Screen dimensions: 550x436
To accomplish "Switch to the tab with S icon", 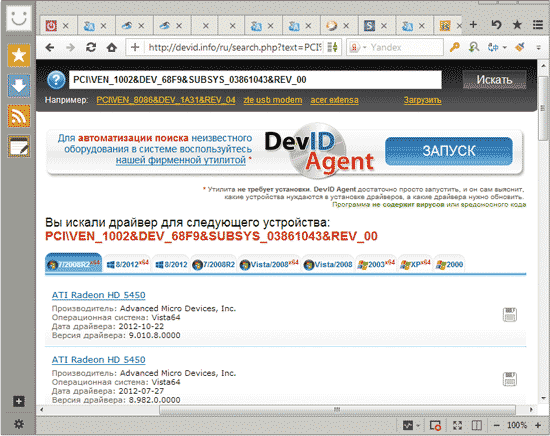I will coord(369,26).
